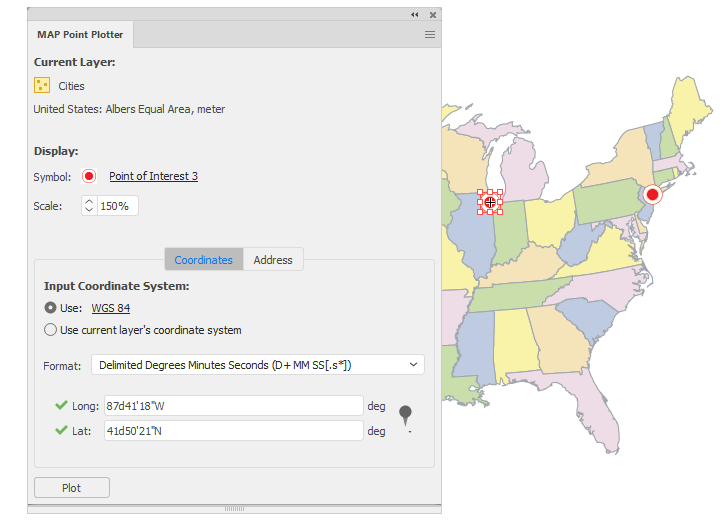723x521 pixels.
Task: Open the panel hamburger menu
Action: (430, 35)
